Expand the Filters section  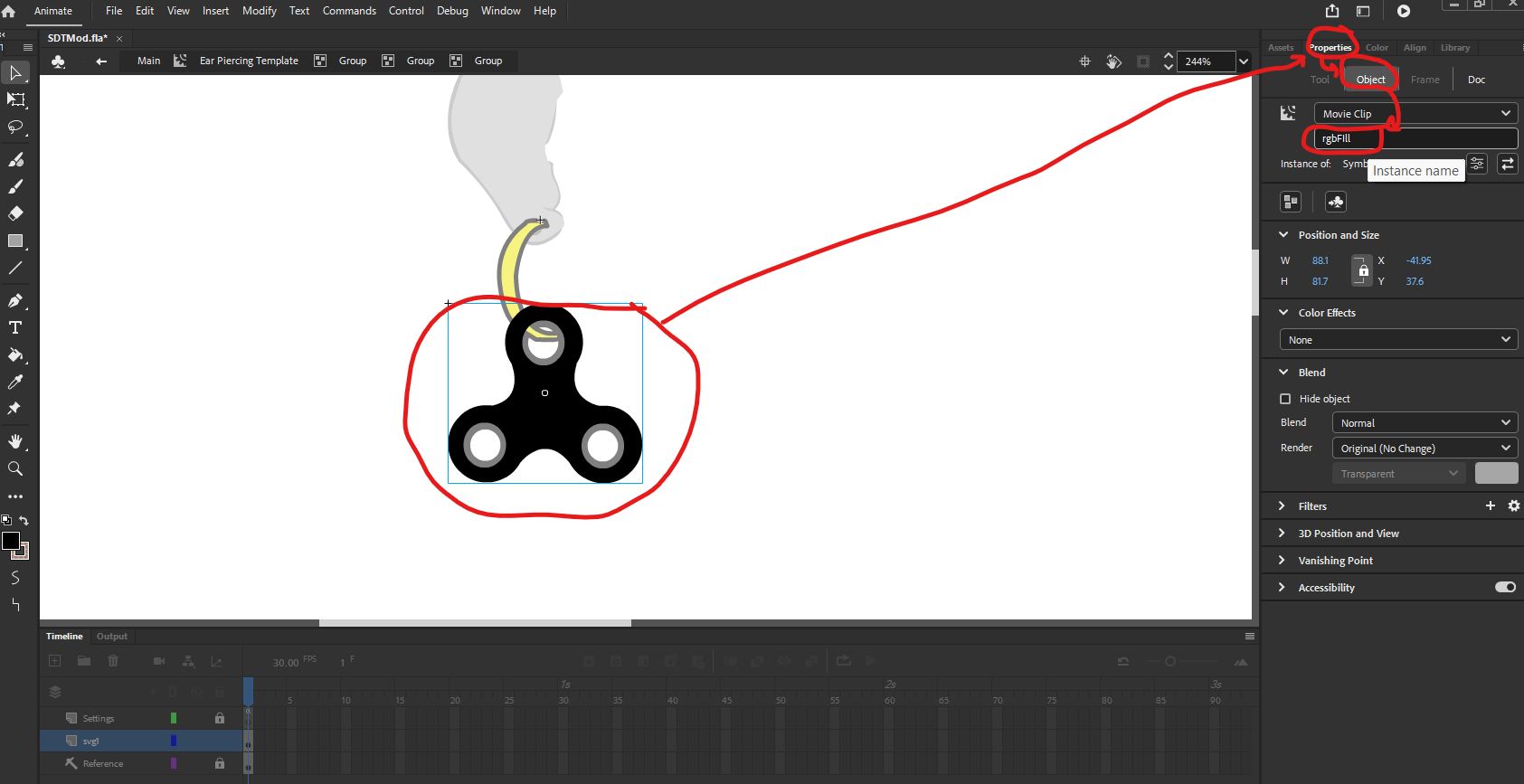click(x=1282, y=506)
